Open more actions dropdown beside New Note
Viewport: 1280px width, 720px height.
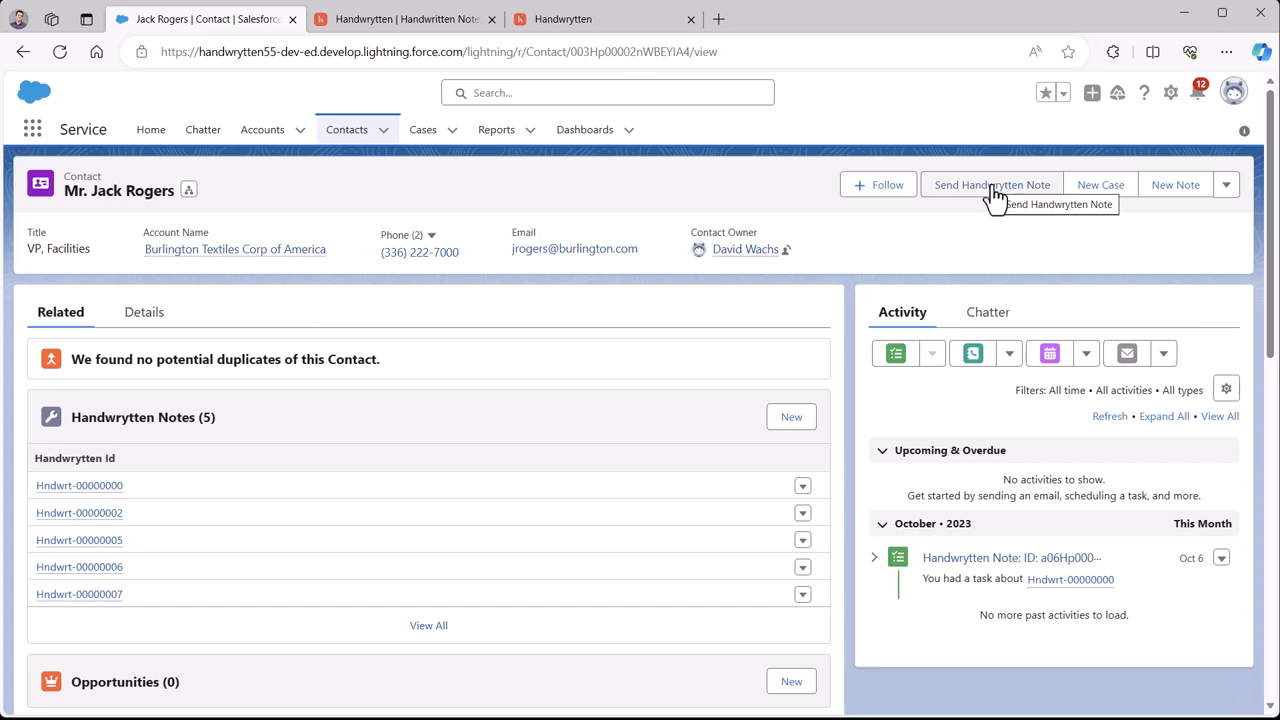click(x=1226, y=185)
